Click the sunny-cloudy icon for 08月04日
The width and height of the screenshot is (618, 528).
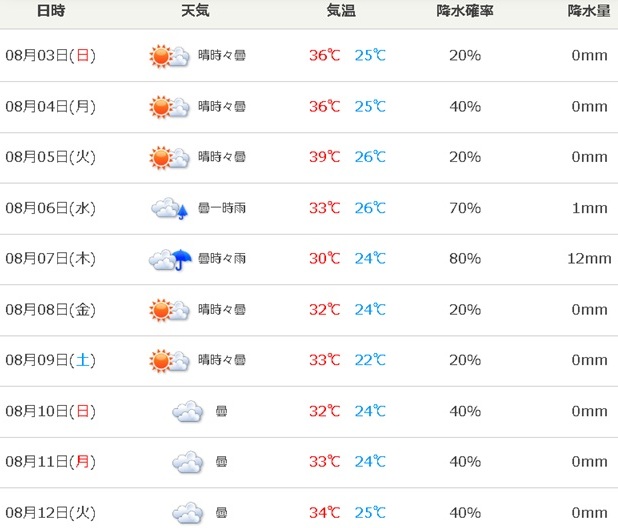[x=169, y=107]
